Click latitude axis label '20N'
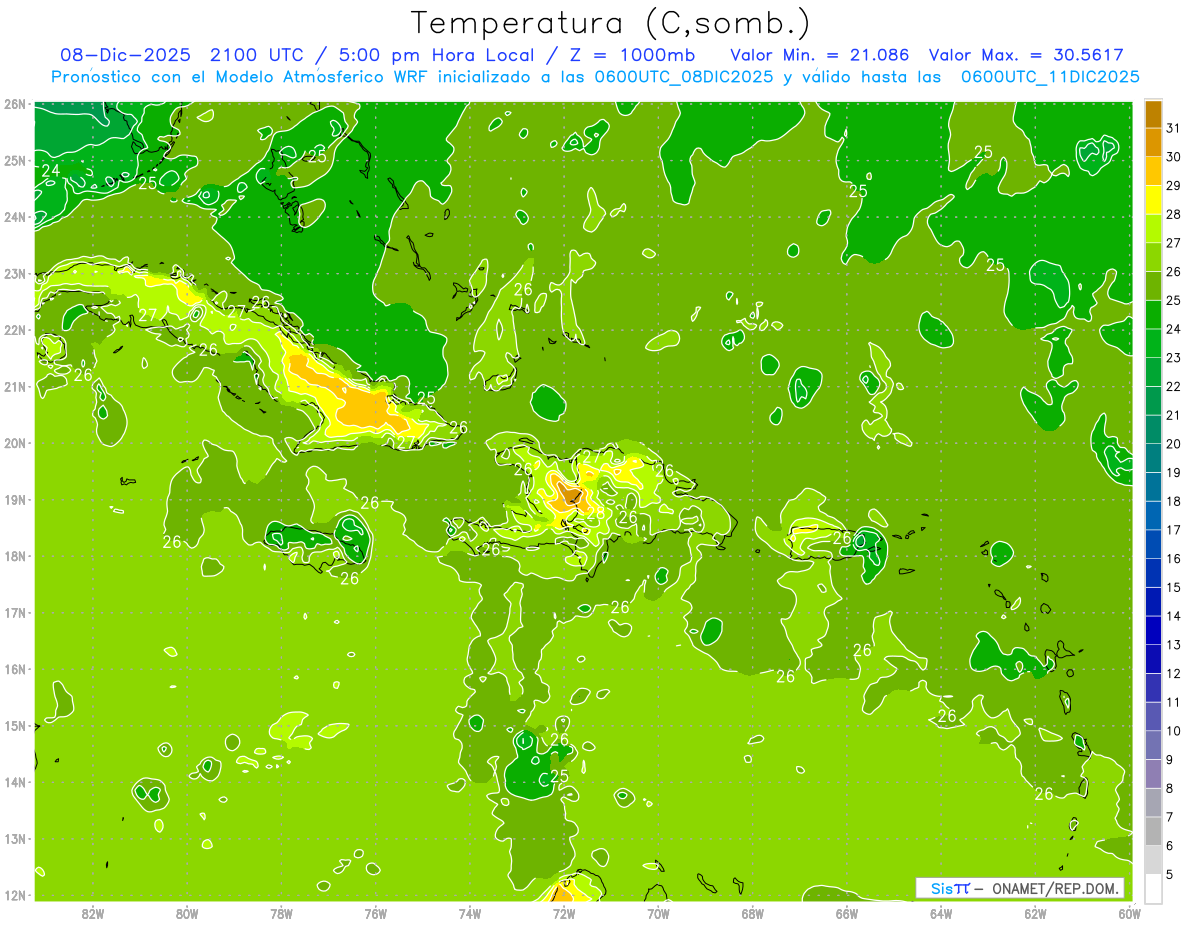Screen dimensions: 1200x927 [14, 443]
